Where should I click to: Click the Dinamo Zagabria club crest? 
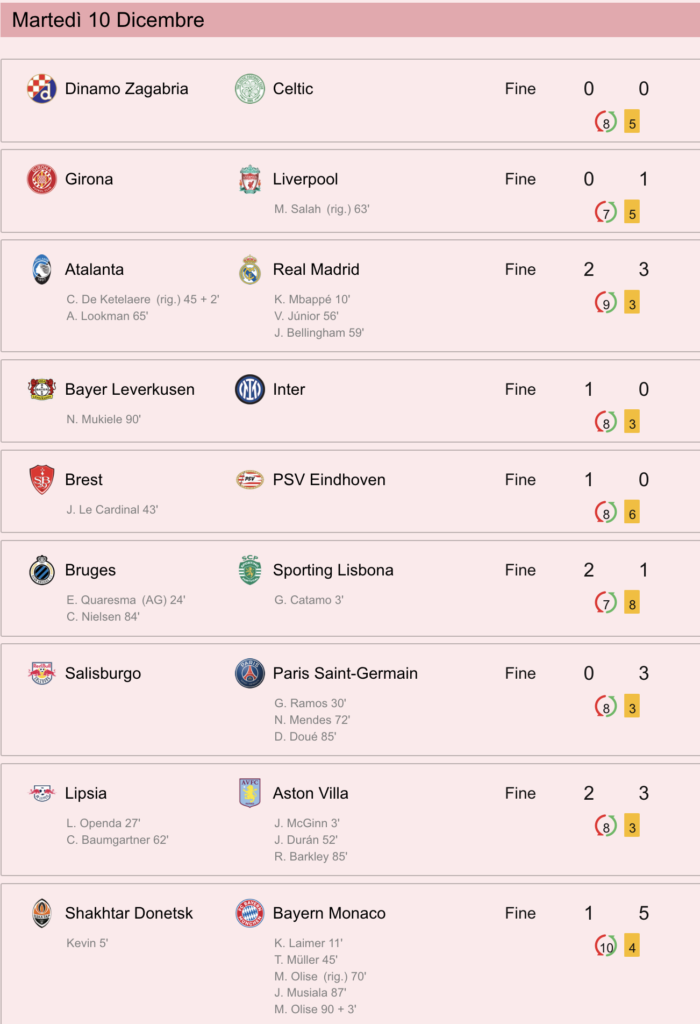[41, 89]
